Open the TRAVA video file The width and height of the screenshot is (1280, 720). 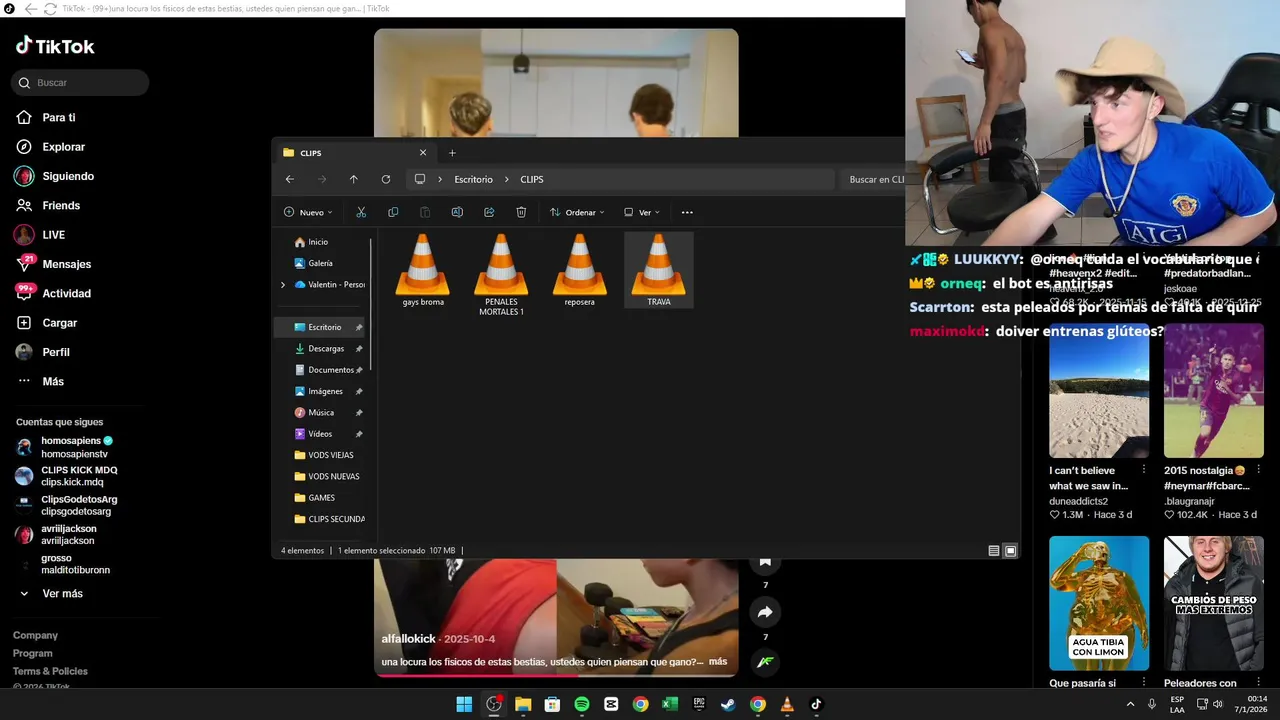658,270
